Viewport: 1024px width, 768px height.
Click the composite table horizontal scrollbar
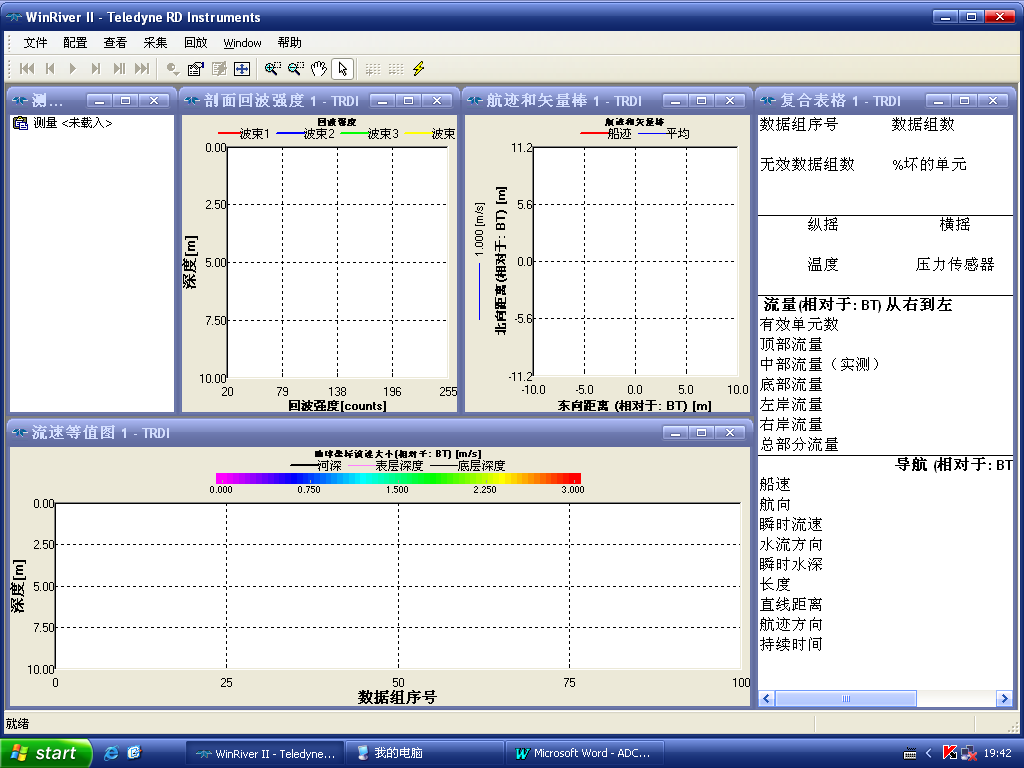(845, 698)
